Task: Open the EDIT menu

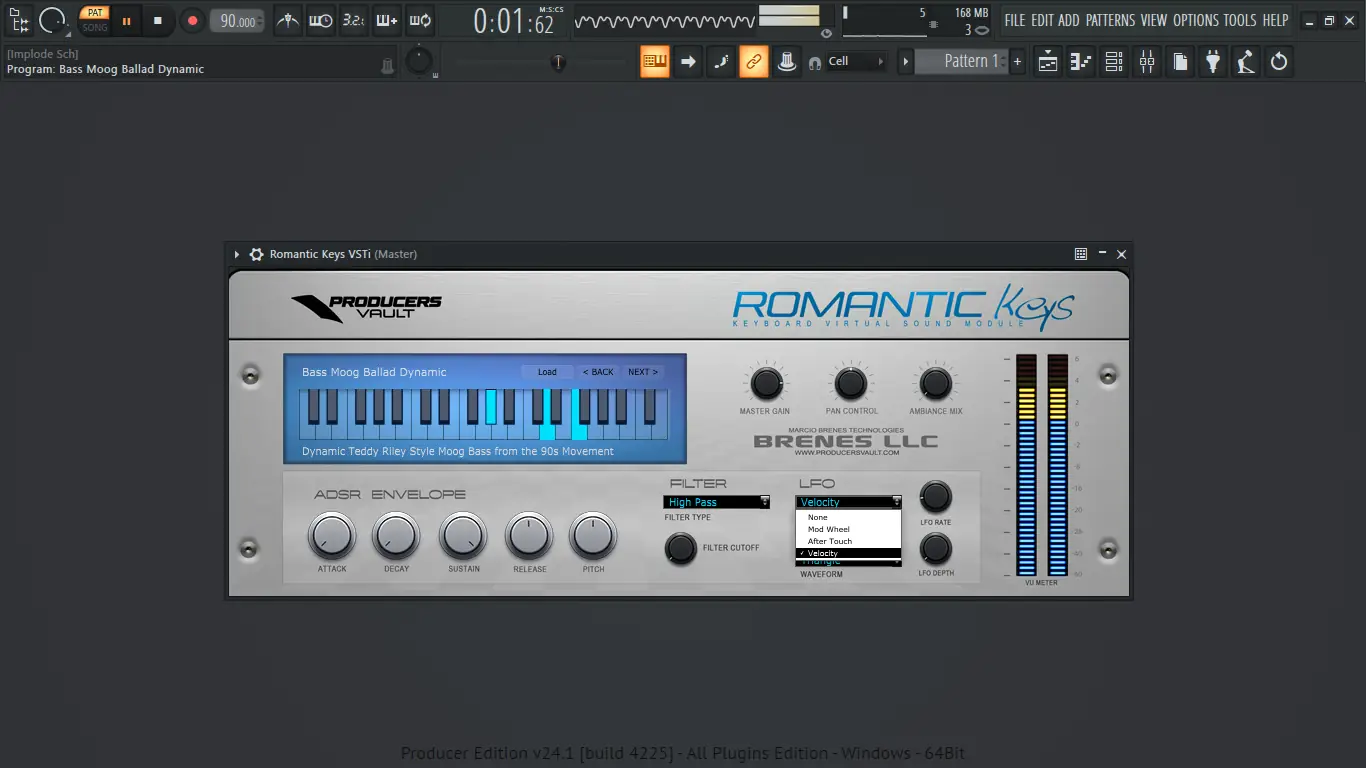Action: pos(1042,20)
